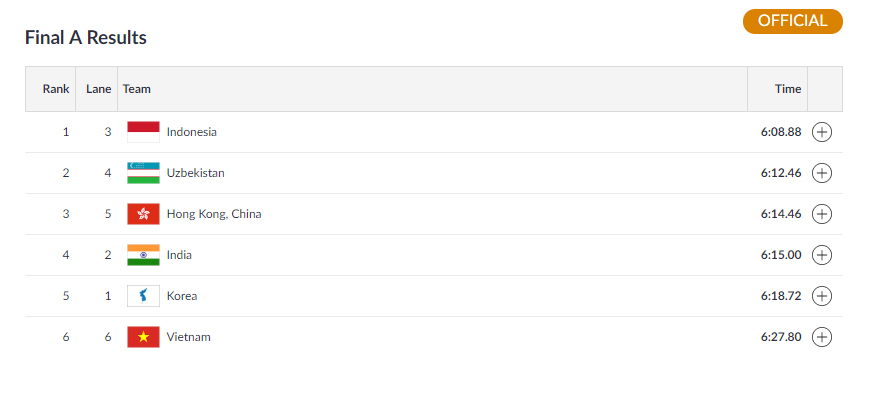Click the Hong Kong flag icon

[143, 214]
